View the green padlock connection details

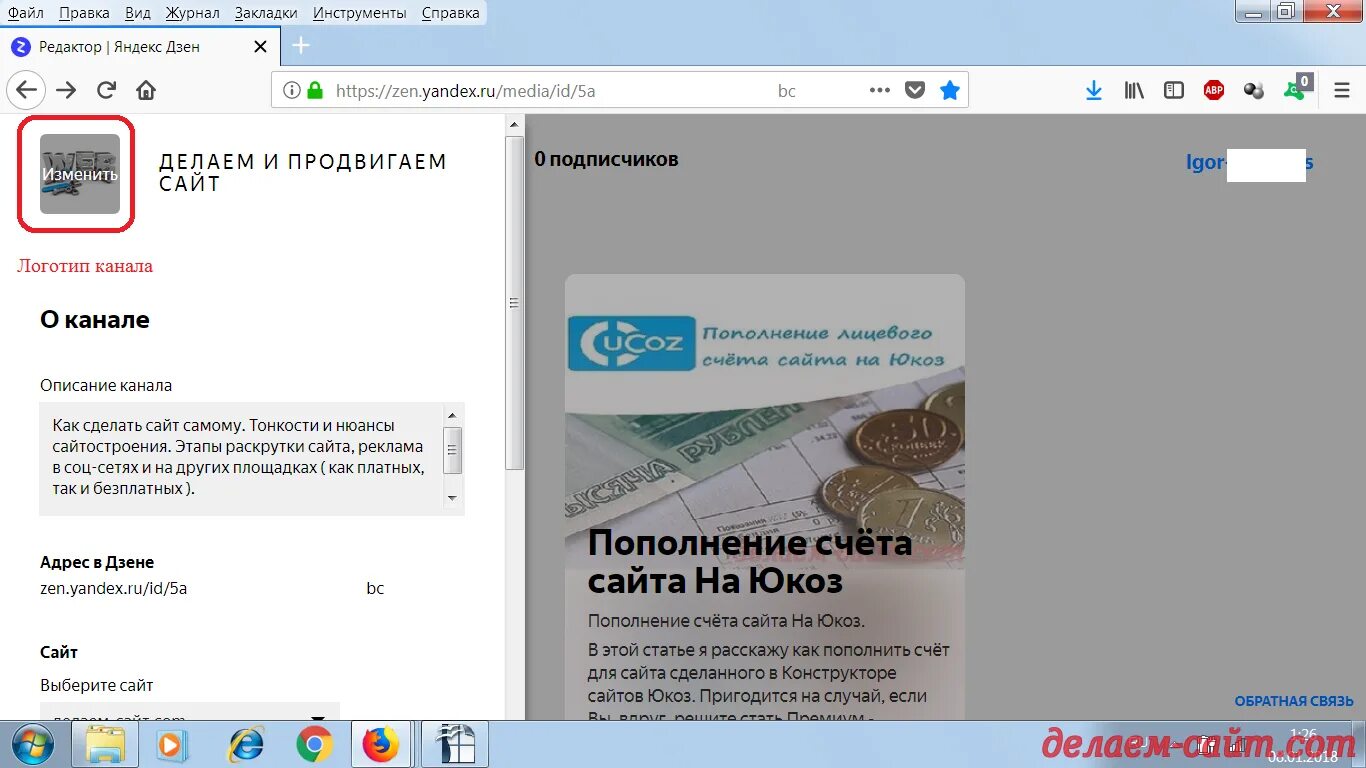315,90
